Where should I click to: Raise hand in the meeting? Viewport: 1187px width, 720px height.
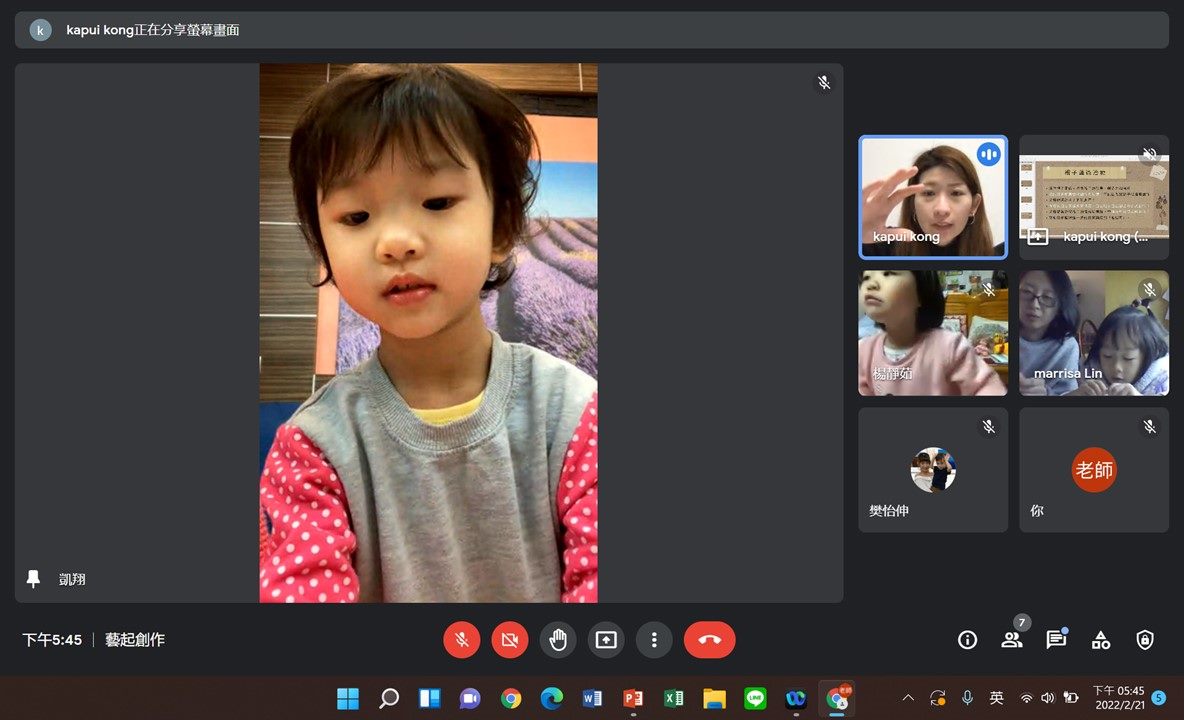coord(558,640)
